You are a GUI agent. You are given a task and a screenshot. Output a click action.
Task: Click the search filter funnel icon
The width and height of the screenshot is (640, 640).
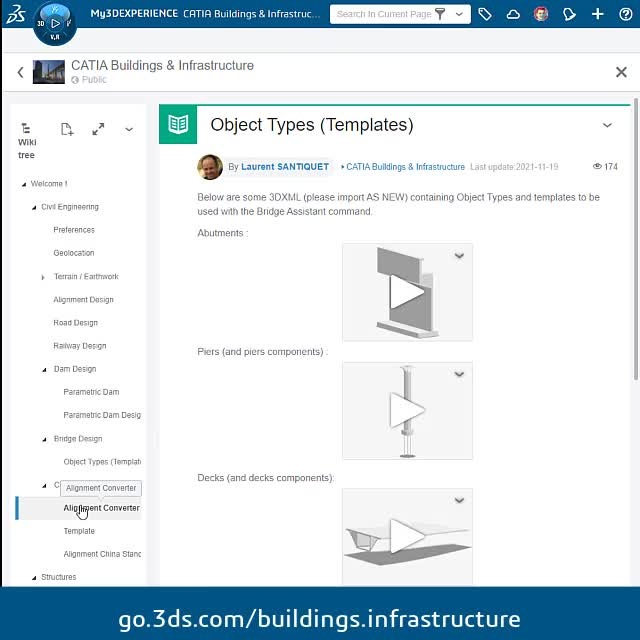coord(440,14)
